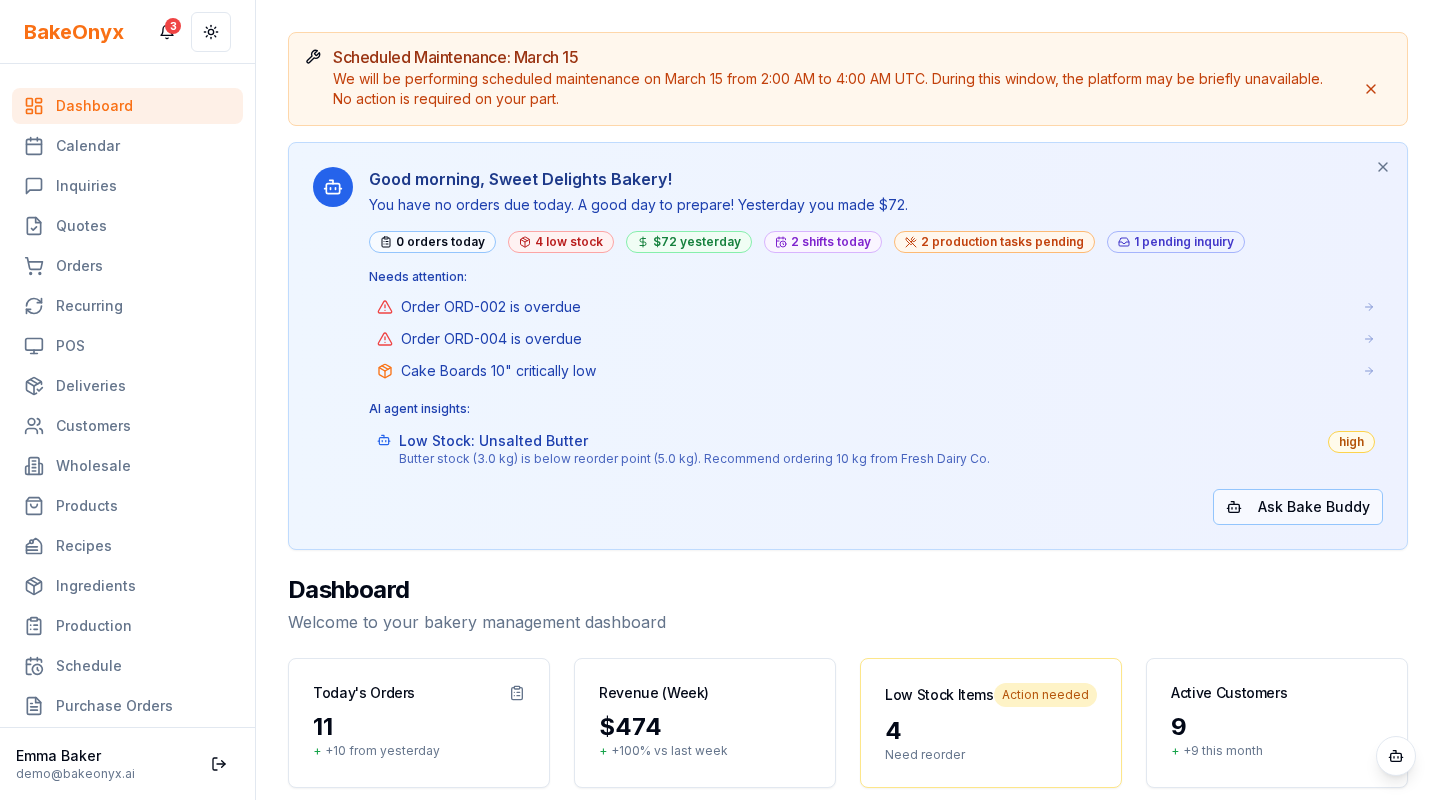The width and height of the screenshot is (1440, 800).
Task: Click the BakeOnyx logo
Action: click(x=74, y=32)
